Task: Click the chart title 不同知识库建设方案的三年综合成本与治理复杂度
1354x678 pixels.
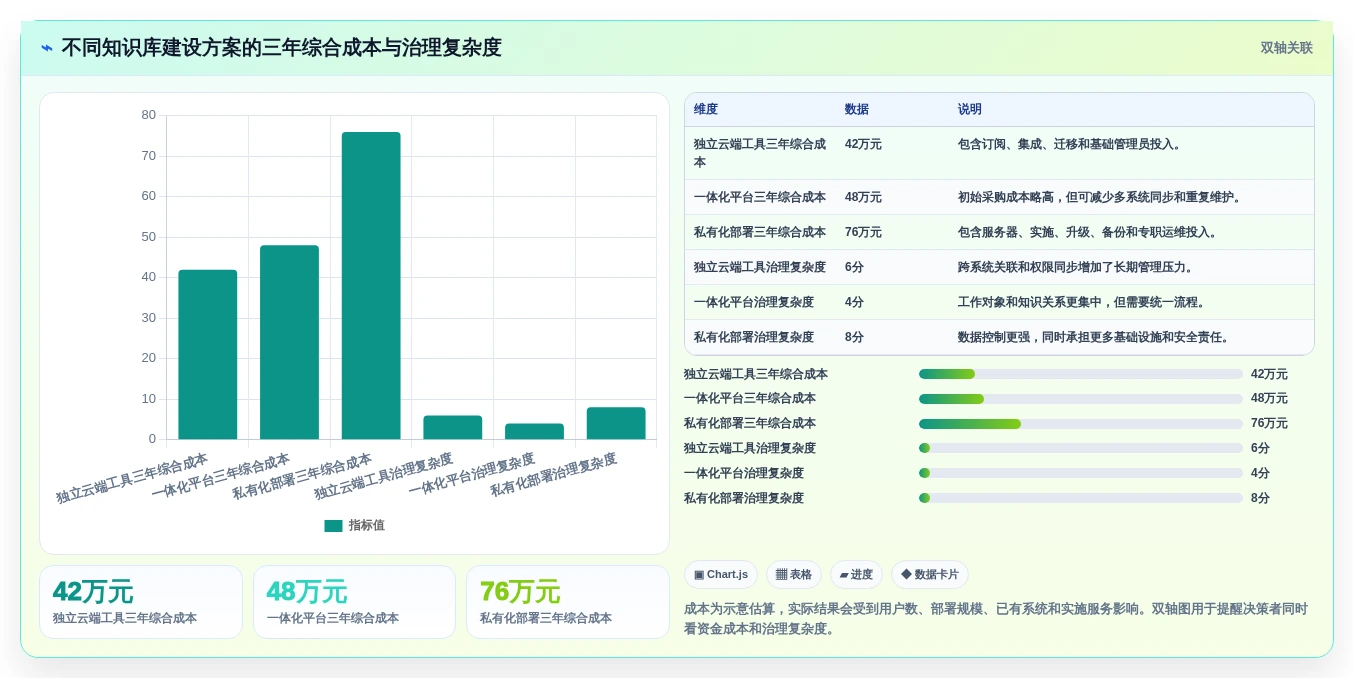Action: click(281, 48)
